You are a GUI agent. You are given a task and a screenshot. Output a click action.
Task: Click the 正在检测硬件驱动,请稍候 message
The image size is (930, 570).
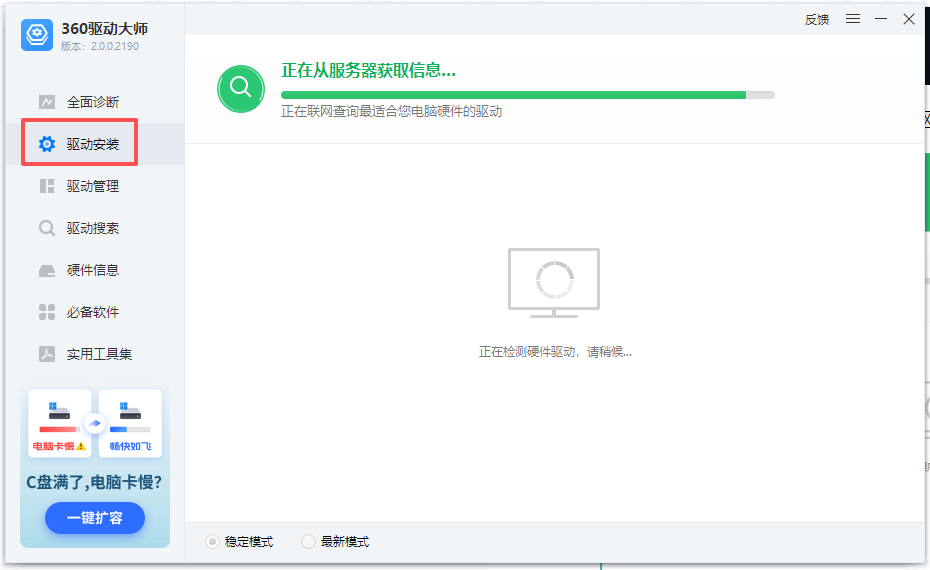(555, 352)
